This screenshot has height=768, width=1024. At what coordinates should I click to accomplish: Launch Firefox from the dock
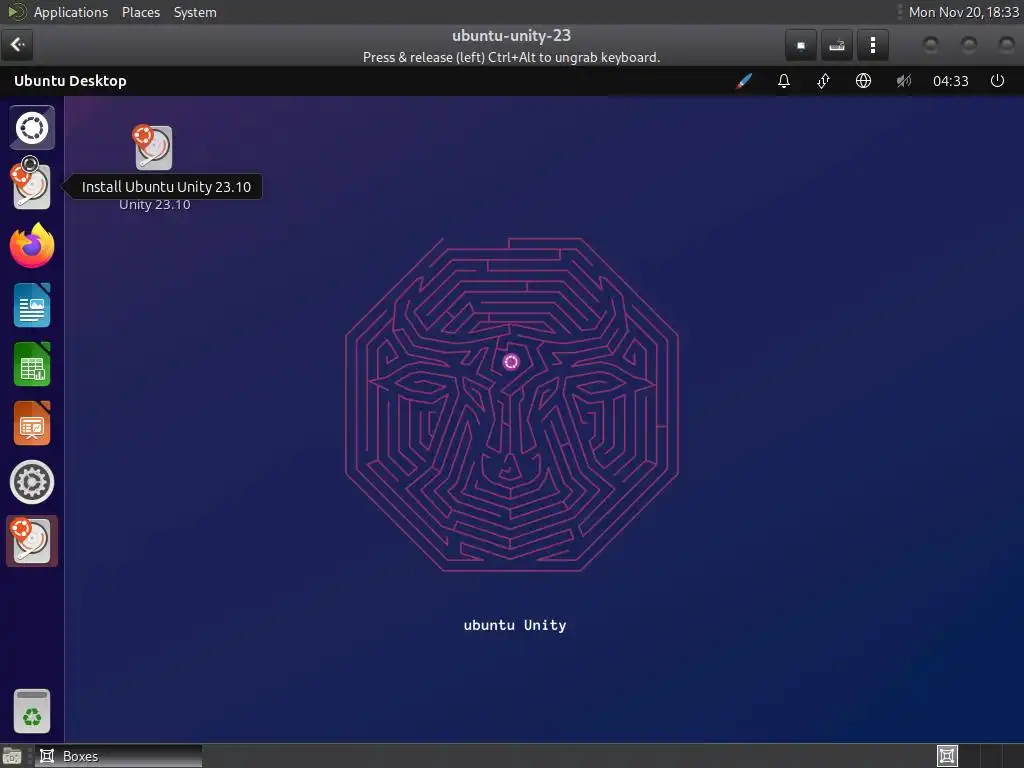tap(31, 246)
